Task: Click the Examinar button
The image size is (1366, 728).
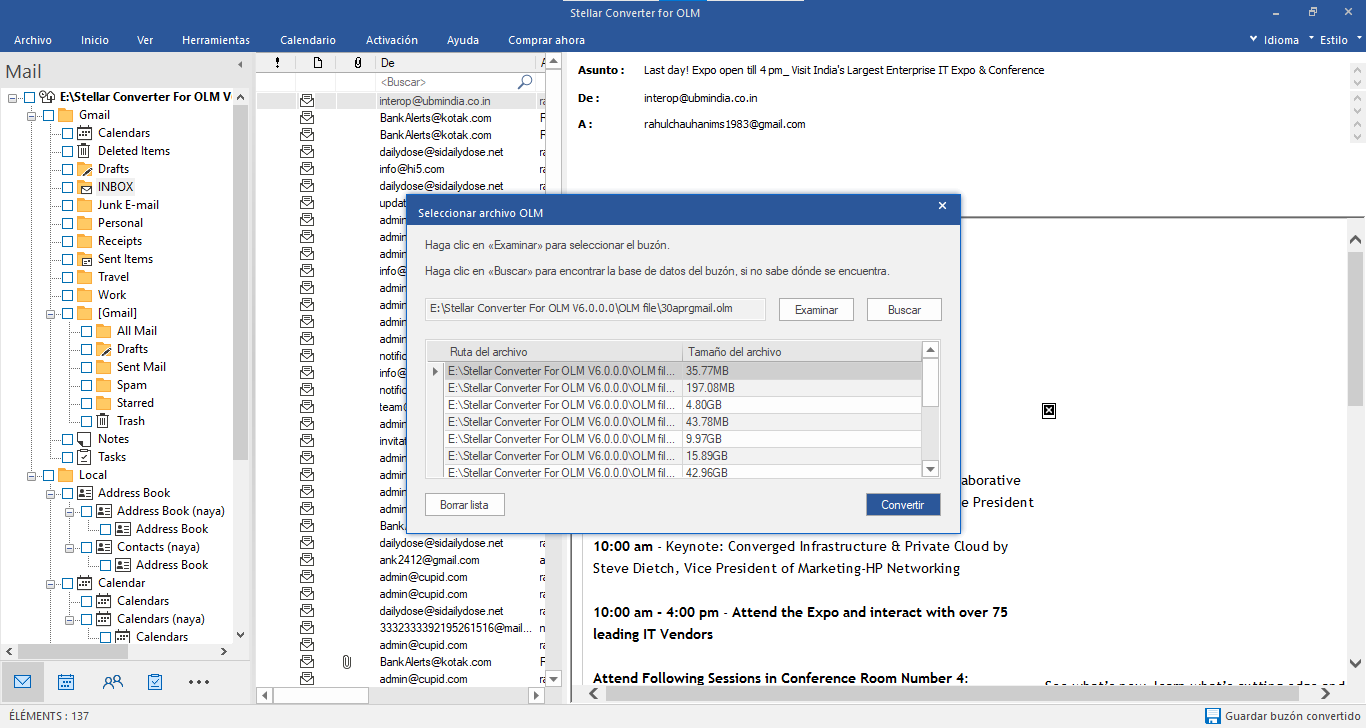Action: pos(816,310)
